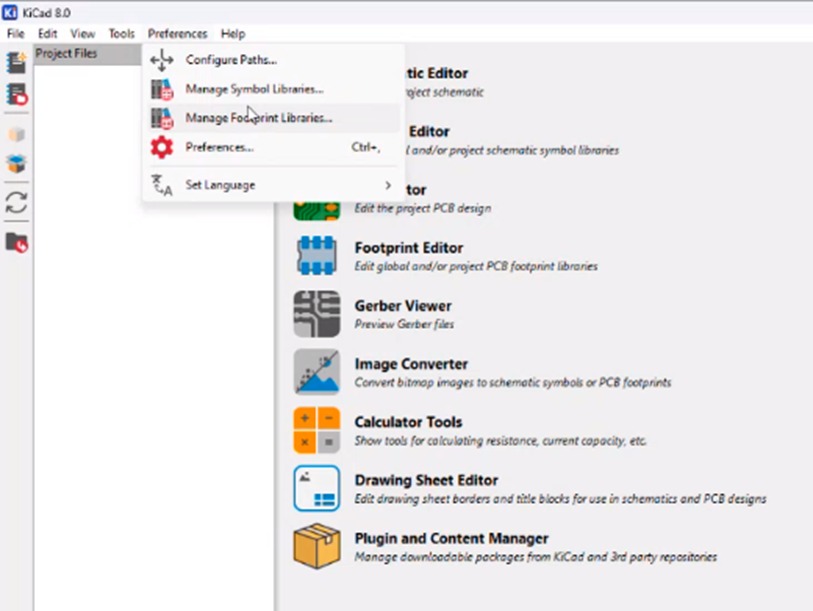Click 'Preview Gerber files' description text
This screenshot has height=611, width=813.
404,324
